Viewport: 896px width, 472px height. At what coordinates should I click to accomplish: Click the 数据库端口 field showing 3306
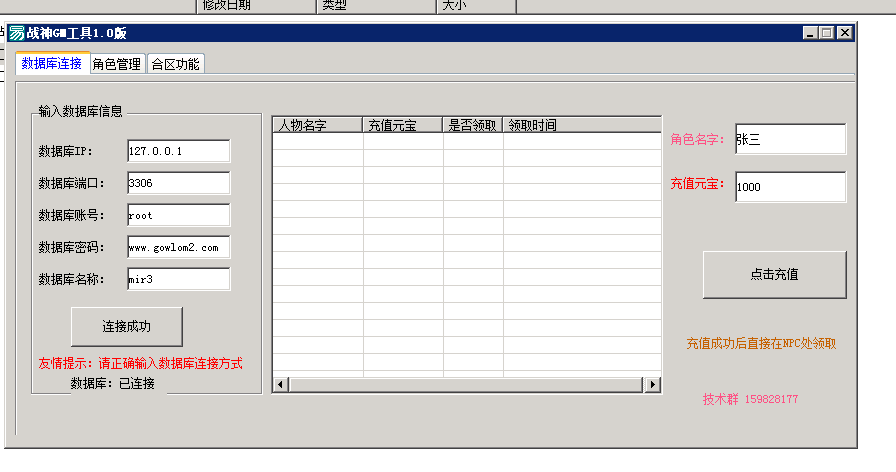click(x=178, y=183)
